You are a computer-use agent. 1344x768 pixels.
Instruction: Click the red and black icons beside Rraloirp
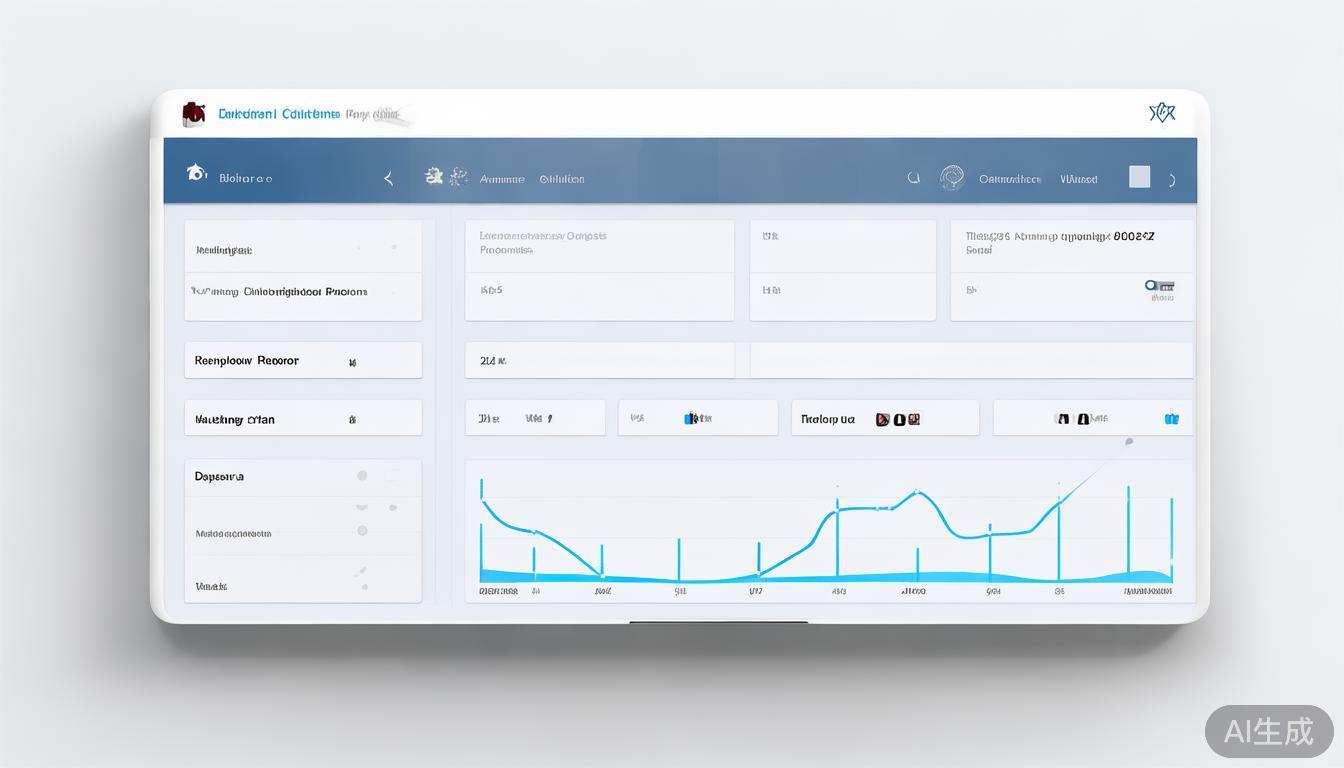tap(897, 420)
